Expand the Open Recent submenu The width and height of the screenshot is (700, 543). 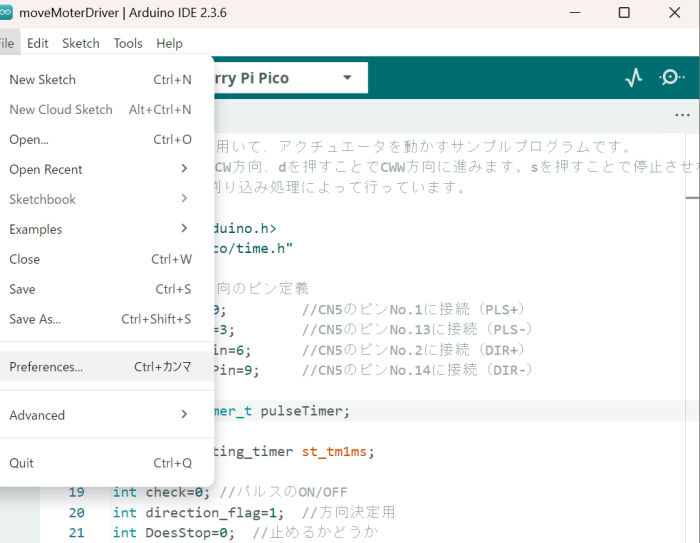pyautogui.click(x=100, y=169)
